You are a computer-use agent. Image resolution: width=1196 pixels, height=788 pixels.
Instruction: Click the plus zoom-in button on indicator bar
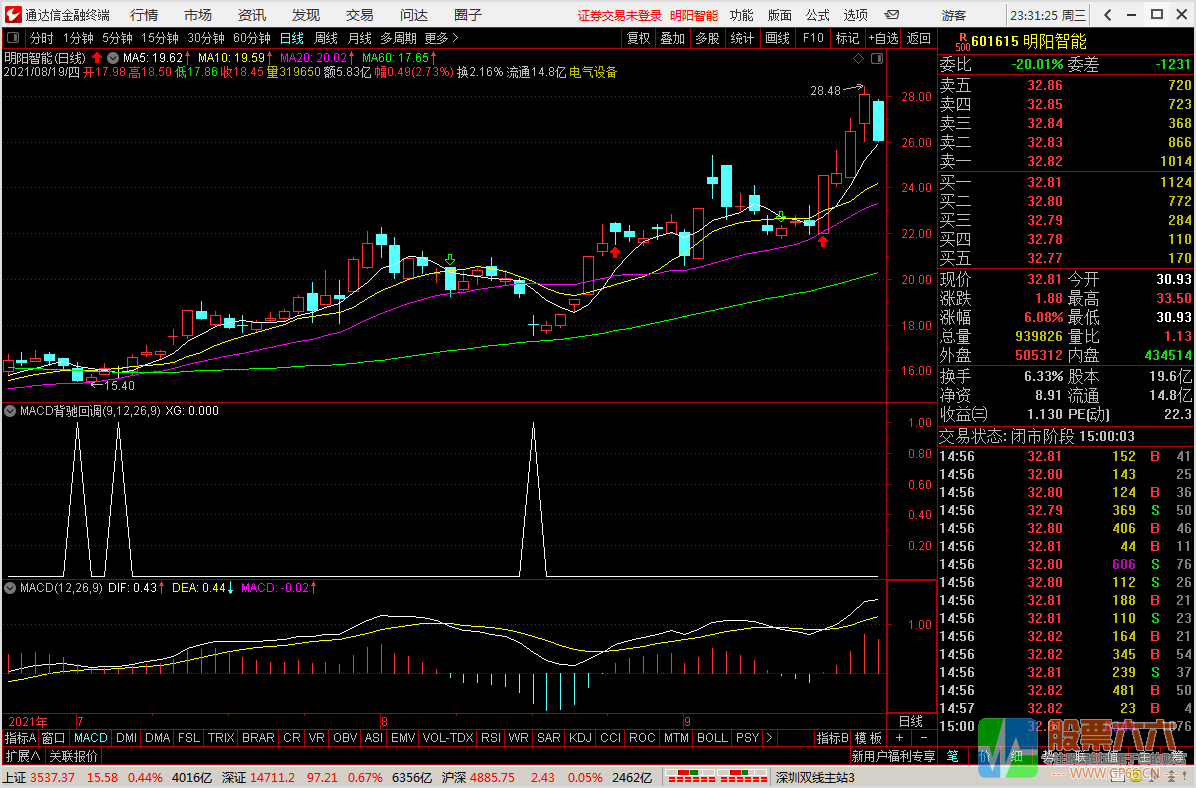coord(899,738)
